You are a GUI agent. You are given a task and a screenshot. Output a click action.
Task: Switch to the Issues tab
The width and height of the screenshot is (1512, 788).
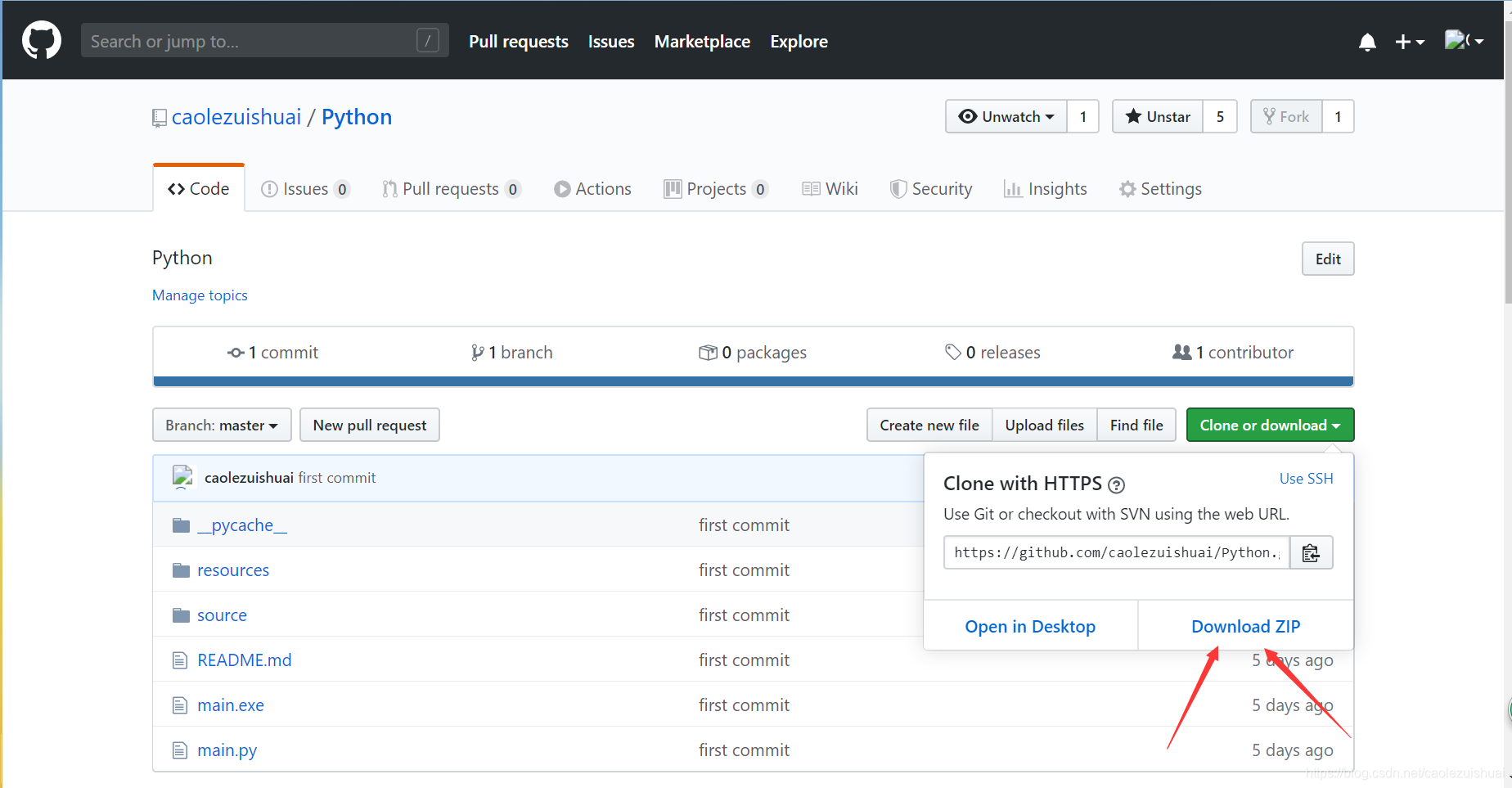click(305, 189)
